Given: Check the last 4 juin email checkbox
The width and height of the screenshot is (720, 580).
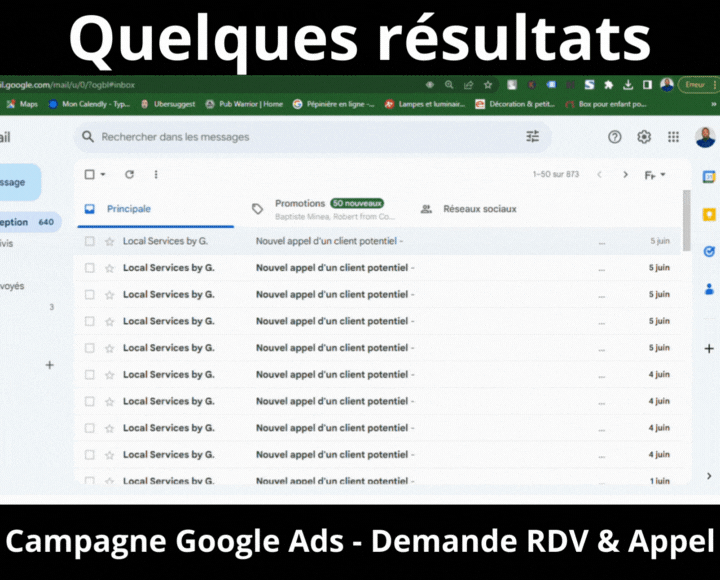Looking at the screenshot, I should point(90,455).
